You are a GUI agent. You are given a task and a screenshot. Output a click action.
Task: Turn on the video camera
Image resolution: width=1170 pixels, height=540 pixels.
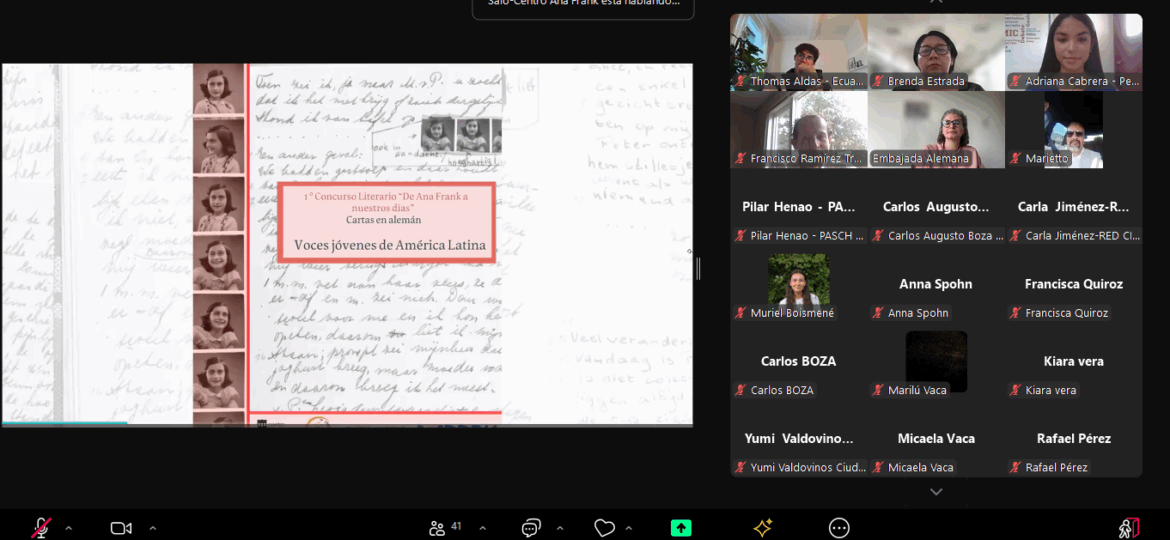121,528
